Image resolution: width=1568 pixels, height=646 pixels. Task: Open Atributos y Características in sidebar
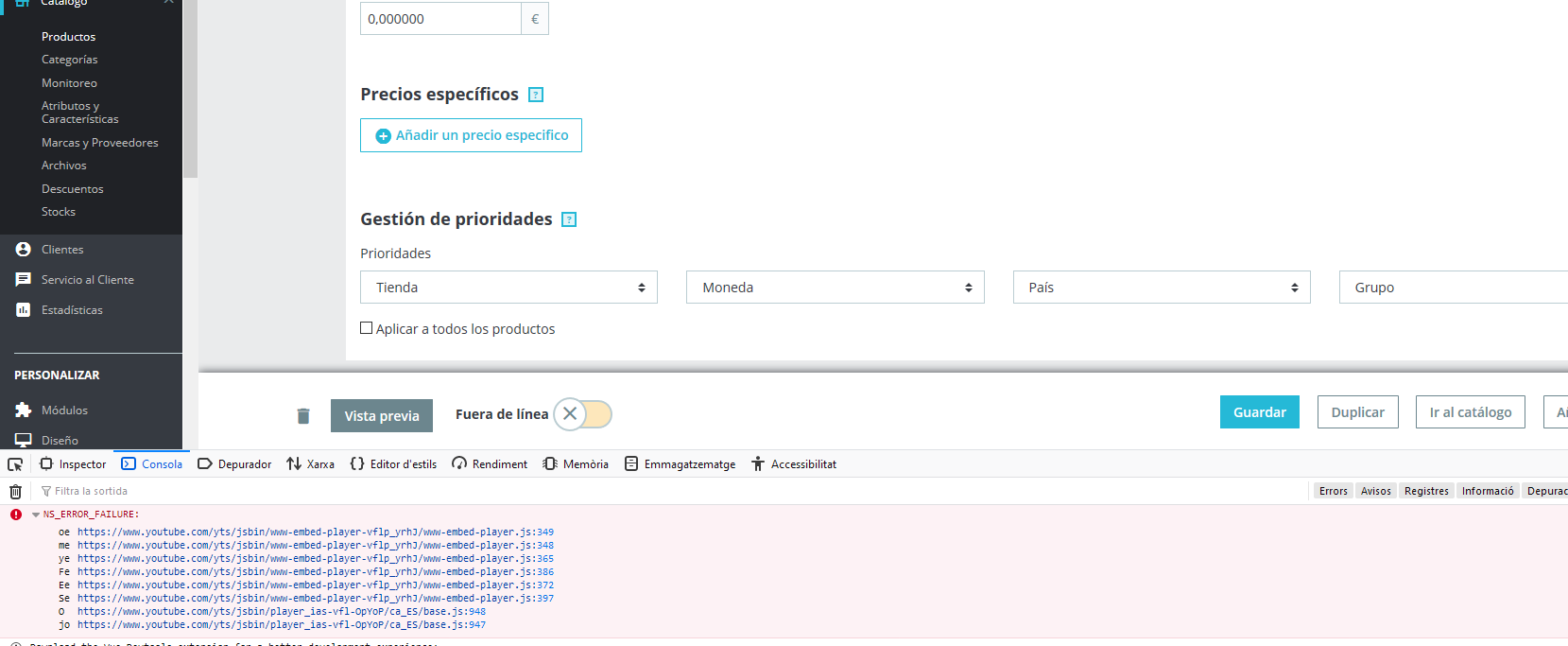80,113
